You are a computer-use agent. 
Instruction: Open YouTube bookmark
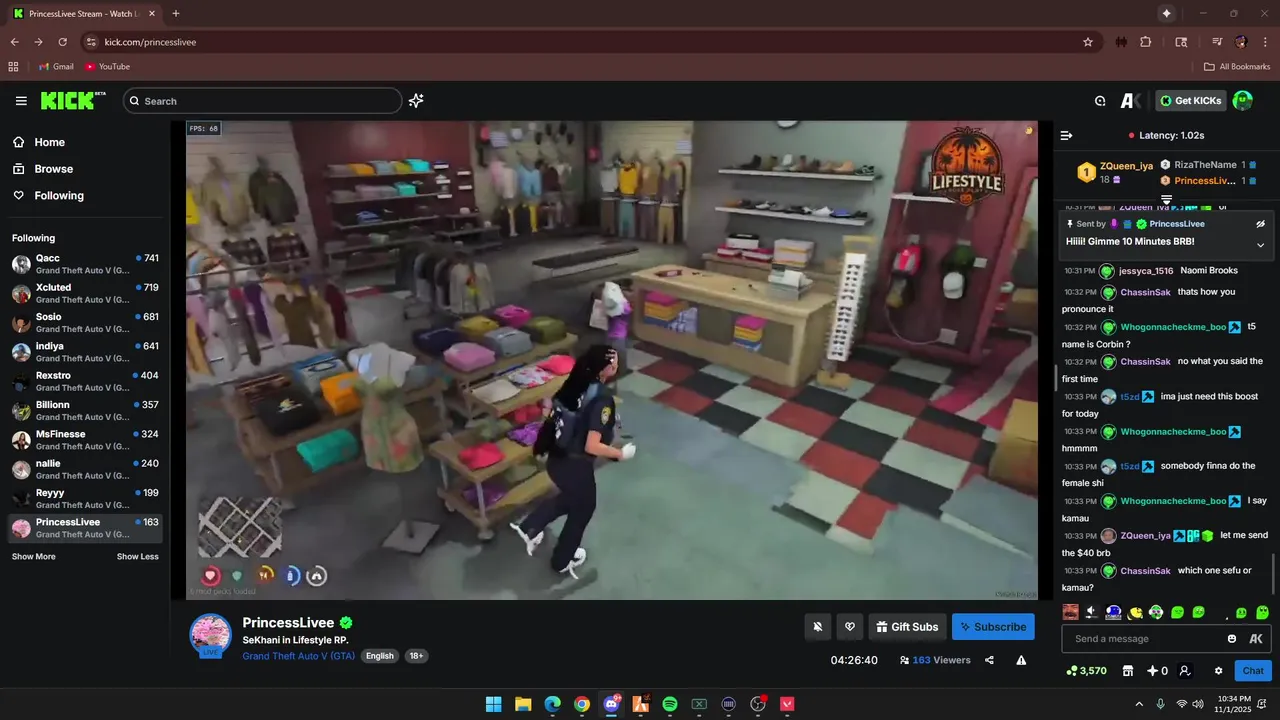pyautogui.click(x=107, y=67)
